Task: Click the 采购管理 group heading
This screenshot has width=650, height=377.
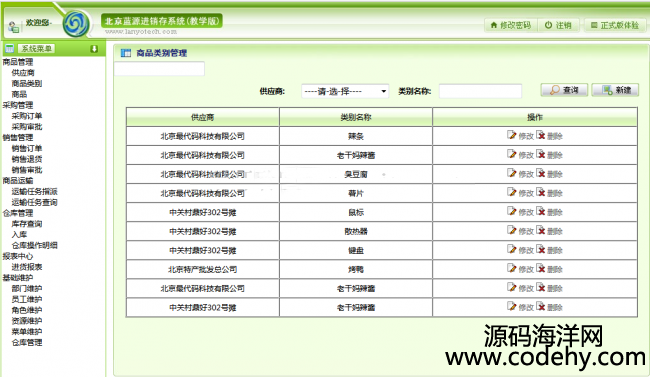Action: click(18, 105)
